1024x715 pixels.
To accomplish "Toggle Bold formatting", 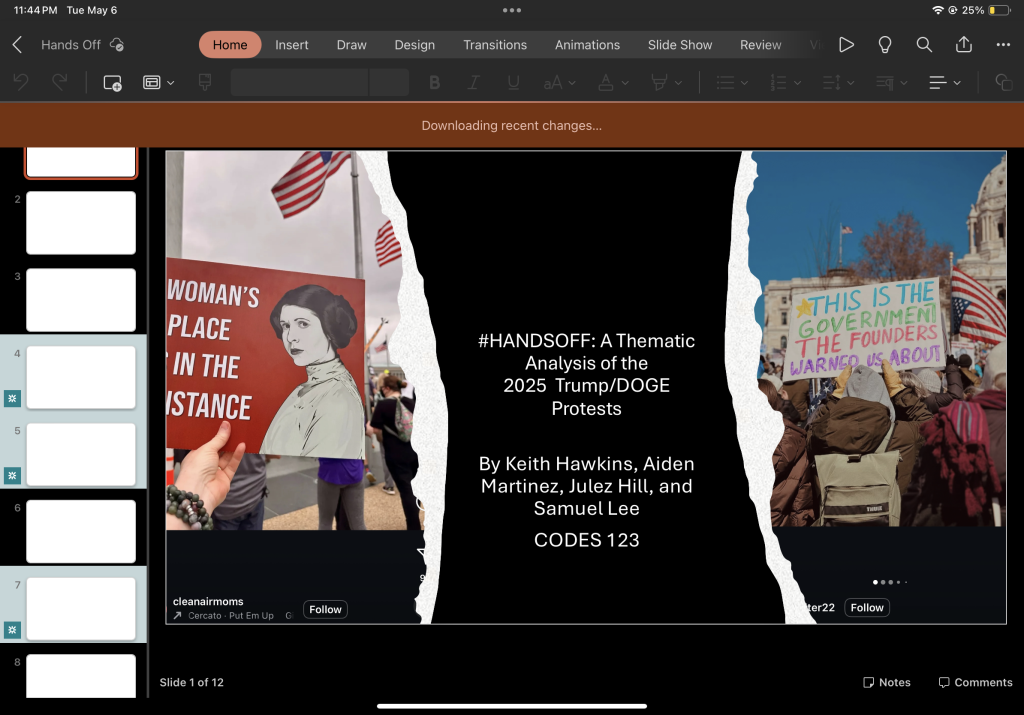I will [x=434, y=82].
